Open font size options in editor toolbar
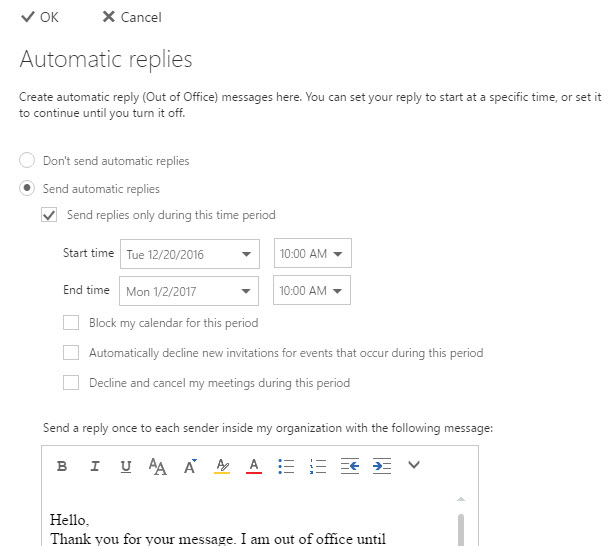The height and width of the screenshot is (546, 608). click(157, 466)
